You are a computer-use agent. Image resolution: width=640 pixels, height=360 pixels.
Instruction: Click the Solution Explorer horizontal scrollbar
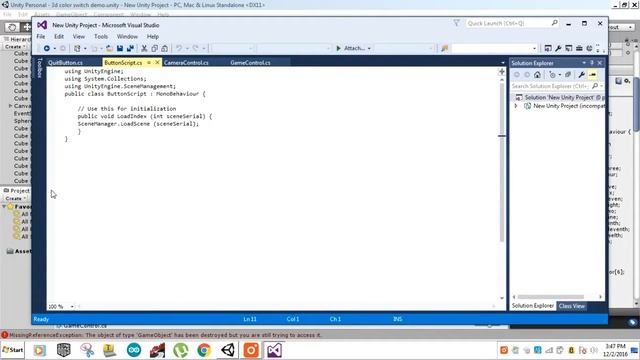click(551, 297)
